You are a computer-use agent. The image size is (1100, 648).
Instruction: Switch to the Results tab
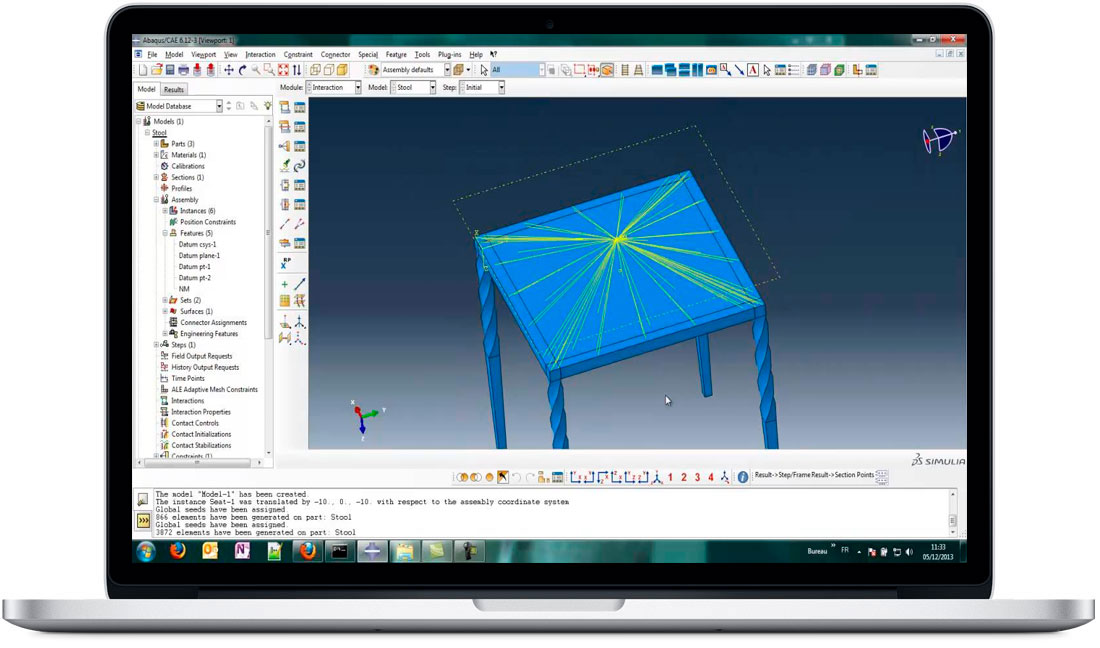tap(173, 90)
